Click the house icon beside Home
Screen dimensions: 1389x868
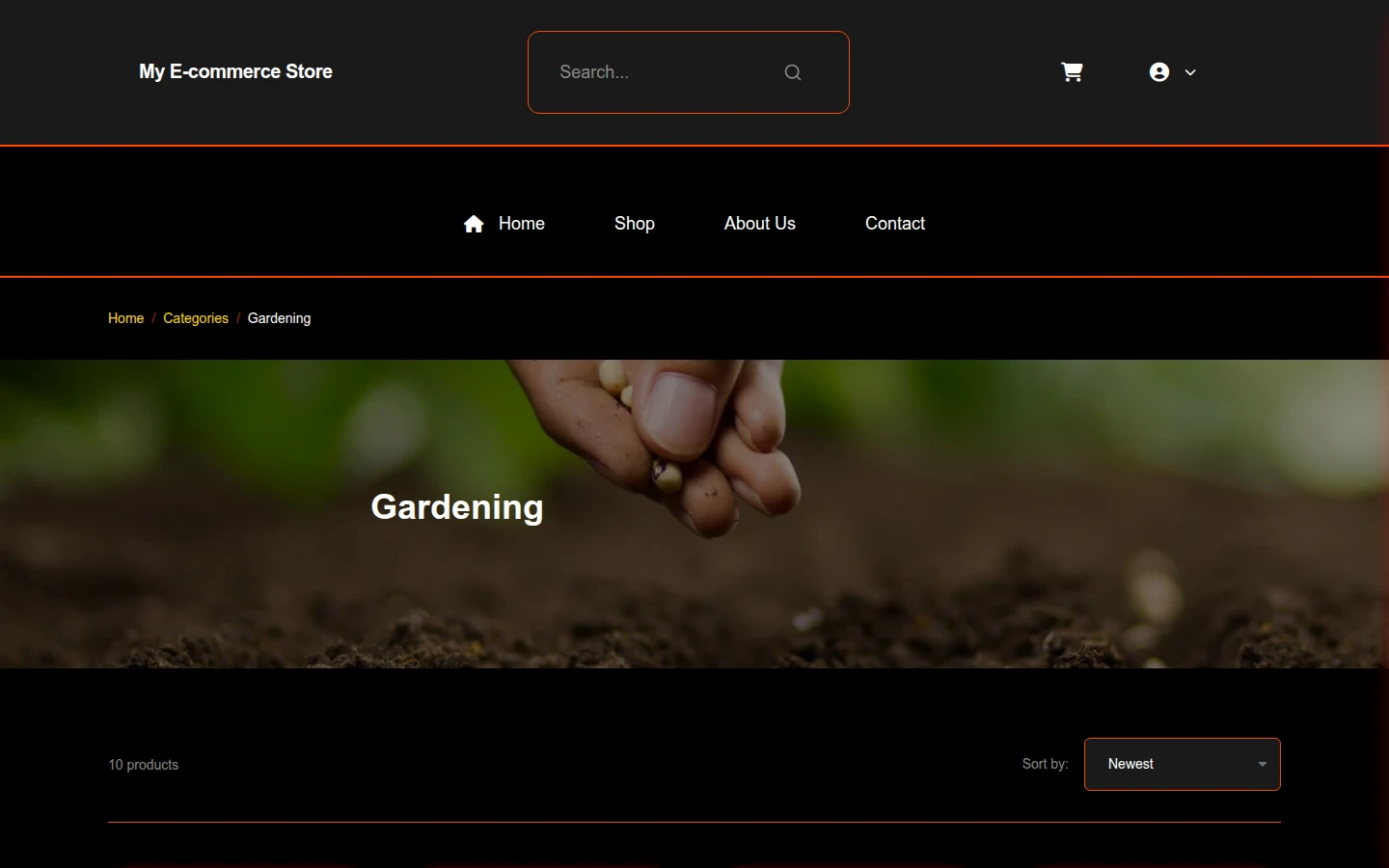point(474,224)
